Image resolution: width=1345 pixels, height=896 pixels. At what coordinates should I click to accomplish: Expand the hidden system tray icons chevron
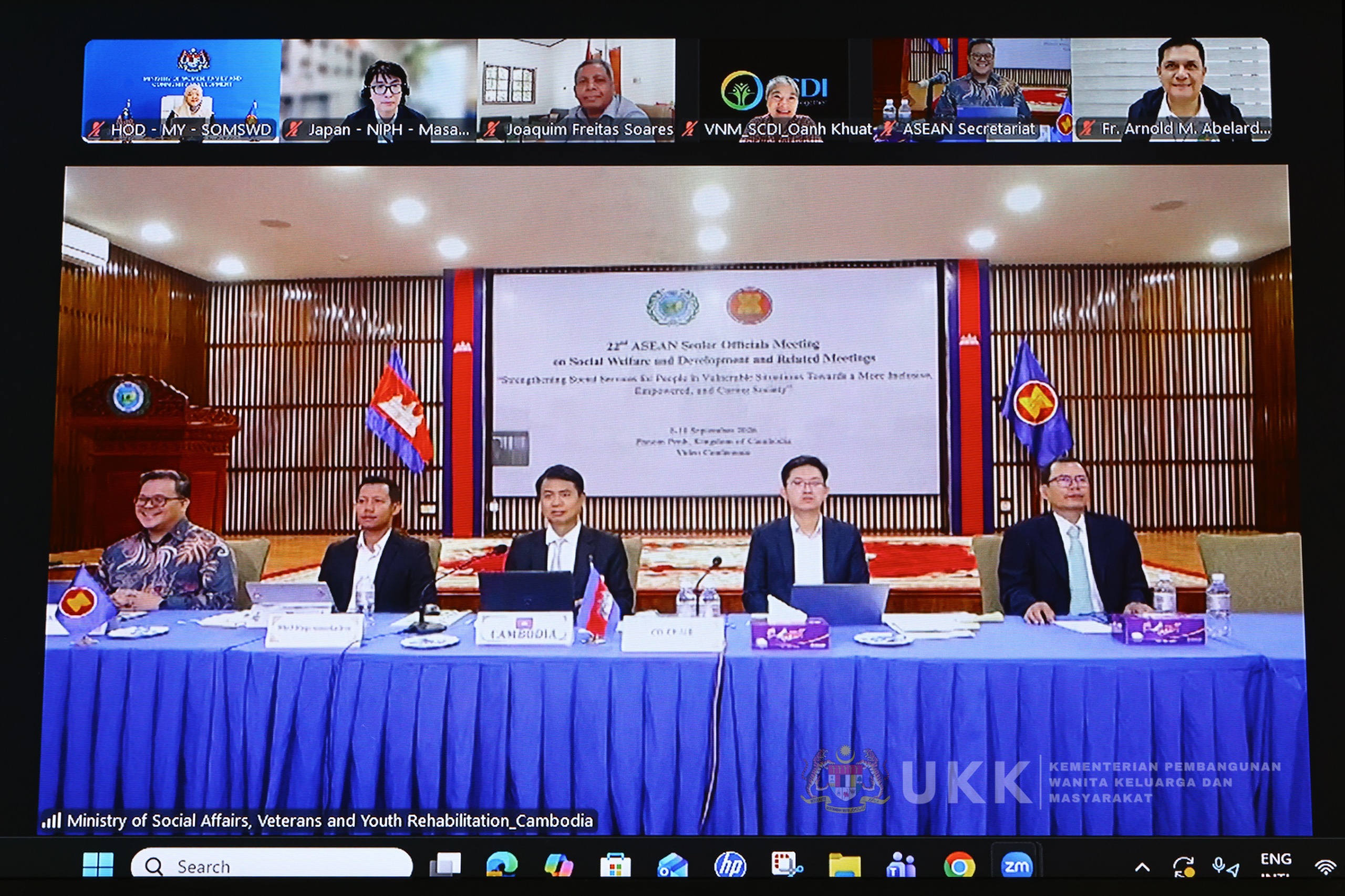[x=1142, y=868]
